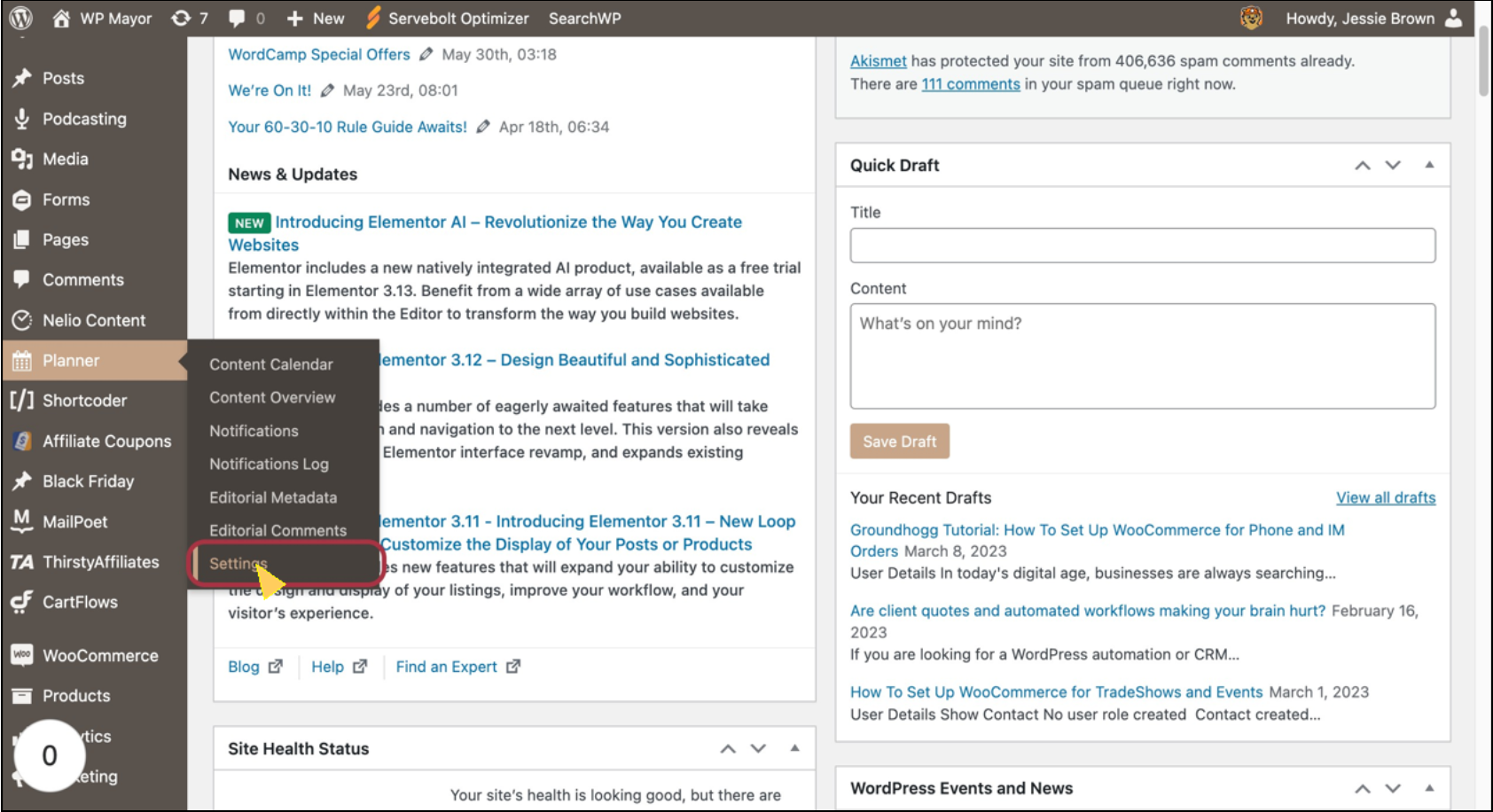
Task: Click the Planner calendar icon
Action: pos(22,361)
